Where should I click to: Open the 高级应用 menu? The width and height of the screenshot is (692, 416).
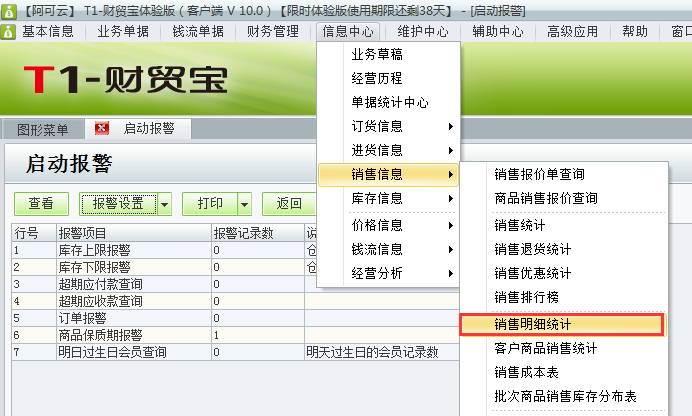tap(573, 32)
